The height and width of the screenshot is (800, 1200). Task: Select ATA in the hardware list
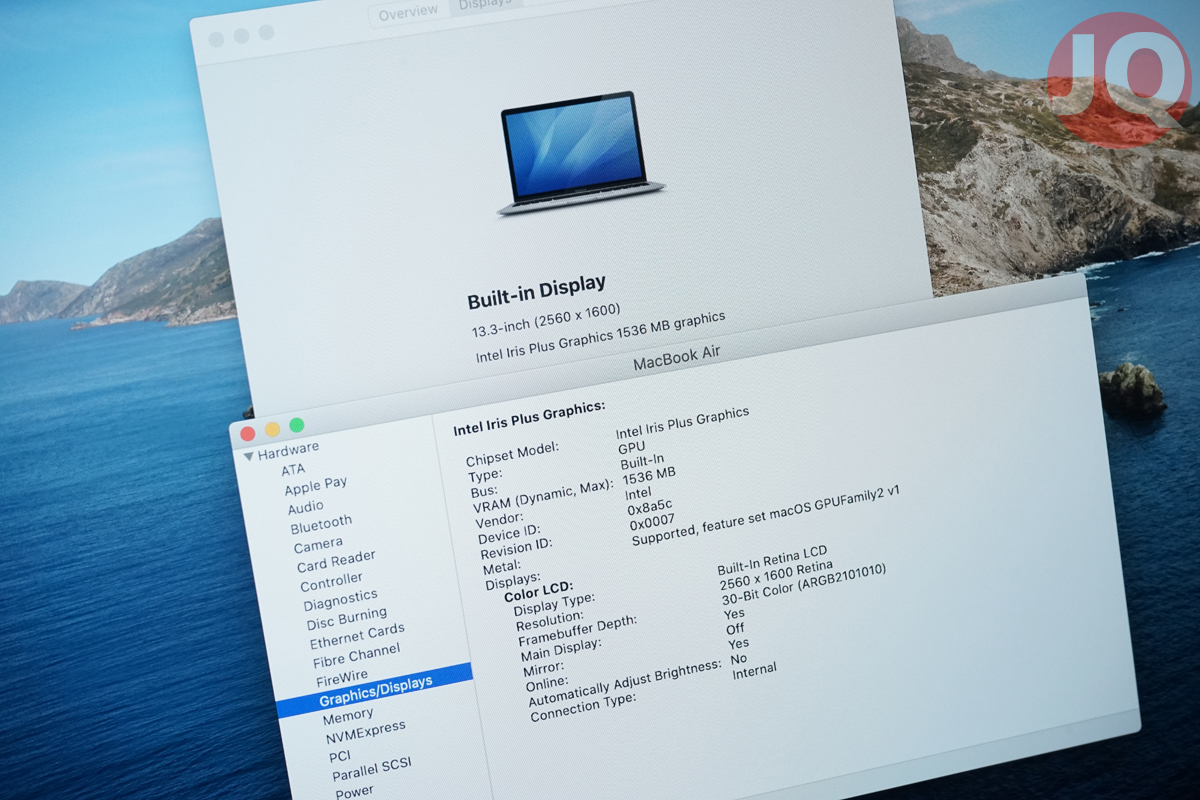pos(293,469)
